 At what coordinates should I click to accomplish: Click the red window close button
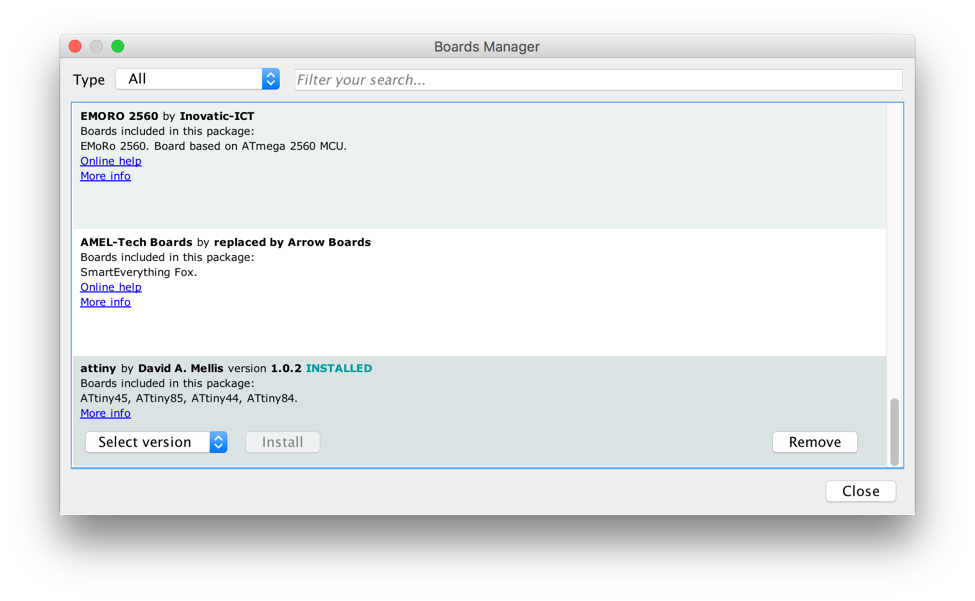(75, 46)
